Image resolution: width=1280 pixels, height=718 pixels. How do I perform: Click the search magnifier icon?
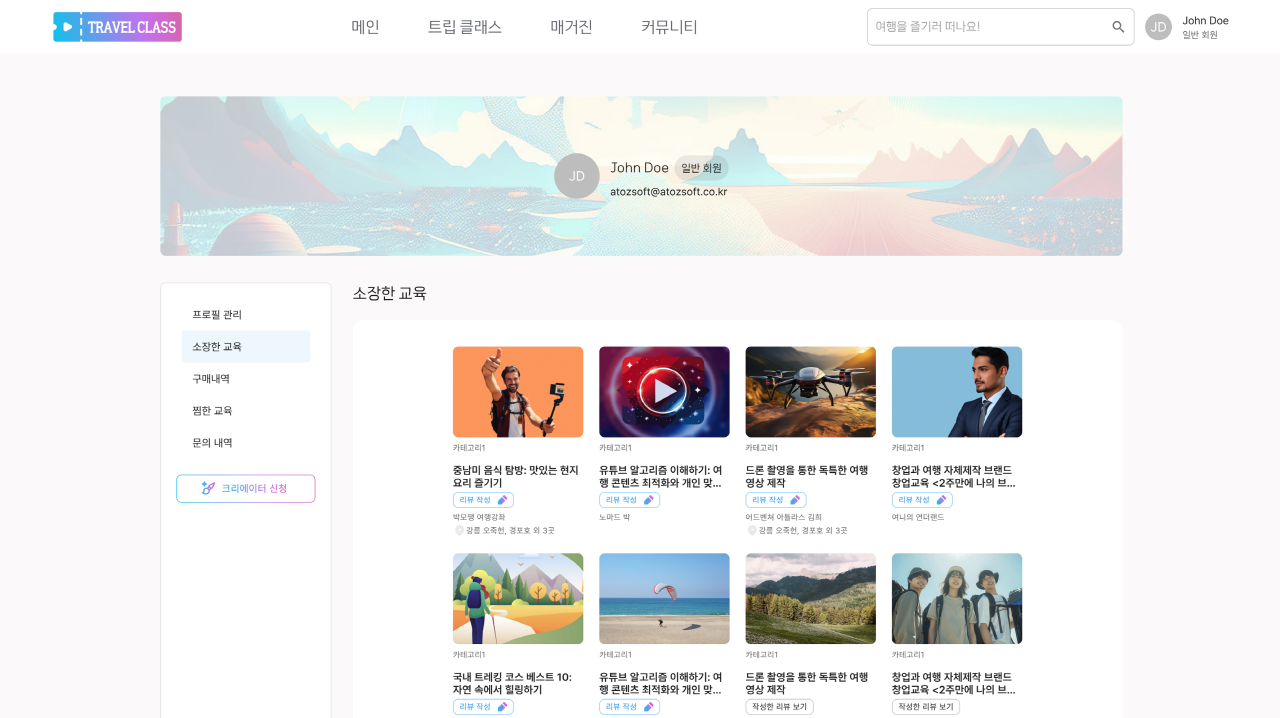pos(1118,27)
